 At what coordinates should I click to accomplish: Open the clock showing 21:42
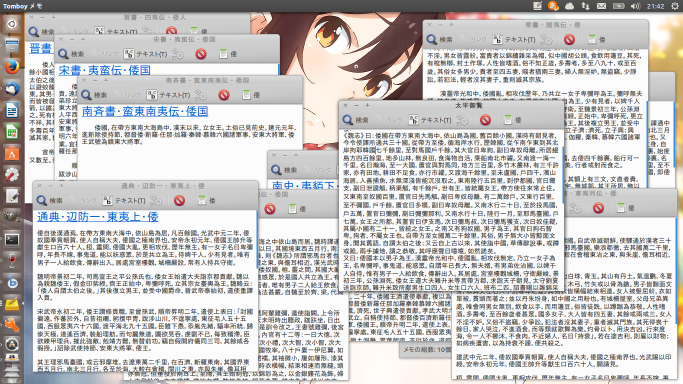(x=656, y=6)
